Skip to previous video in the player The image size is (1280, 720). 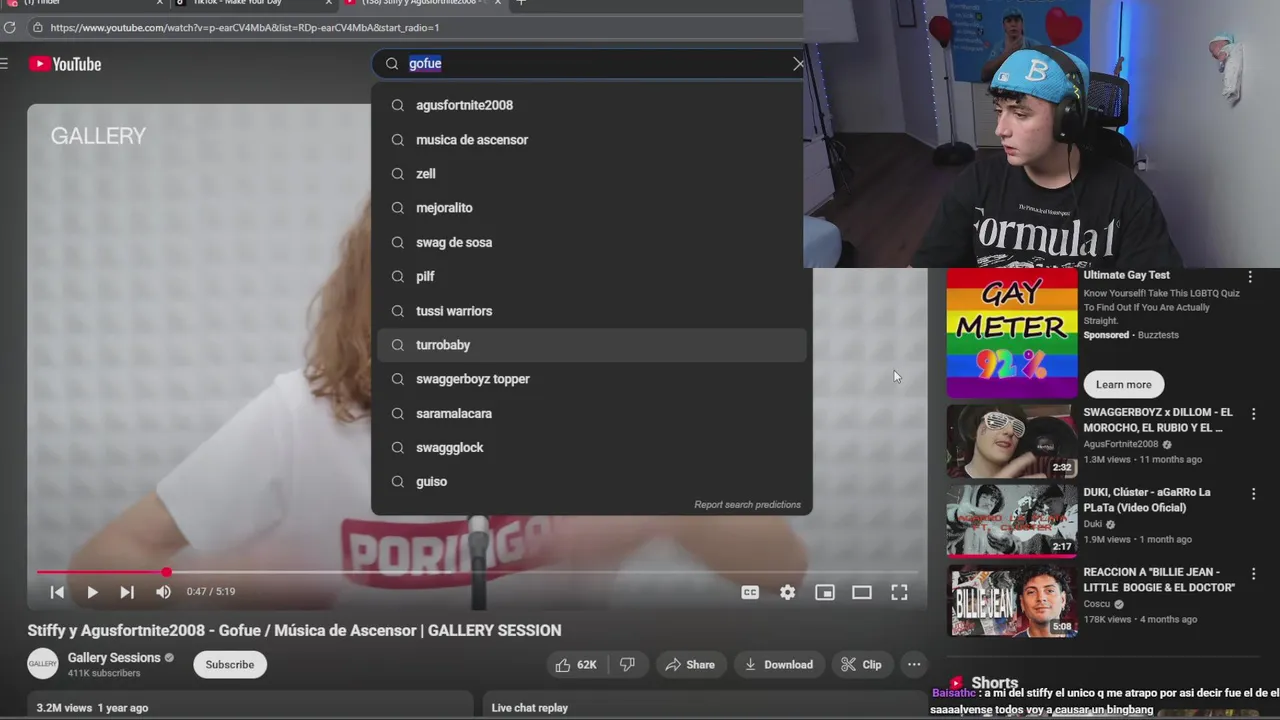click(x=57, y=592)
